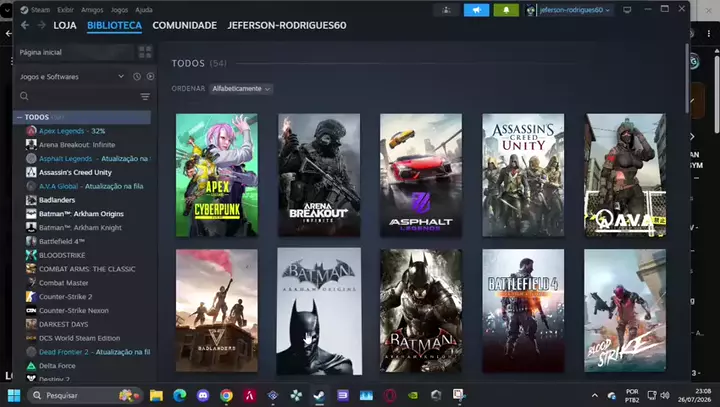Viewport: 720px width, 407px height.
Task: Switch to Big Picture mode icon
Action: click(627, 10)
